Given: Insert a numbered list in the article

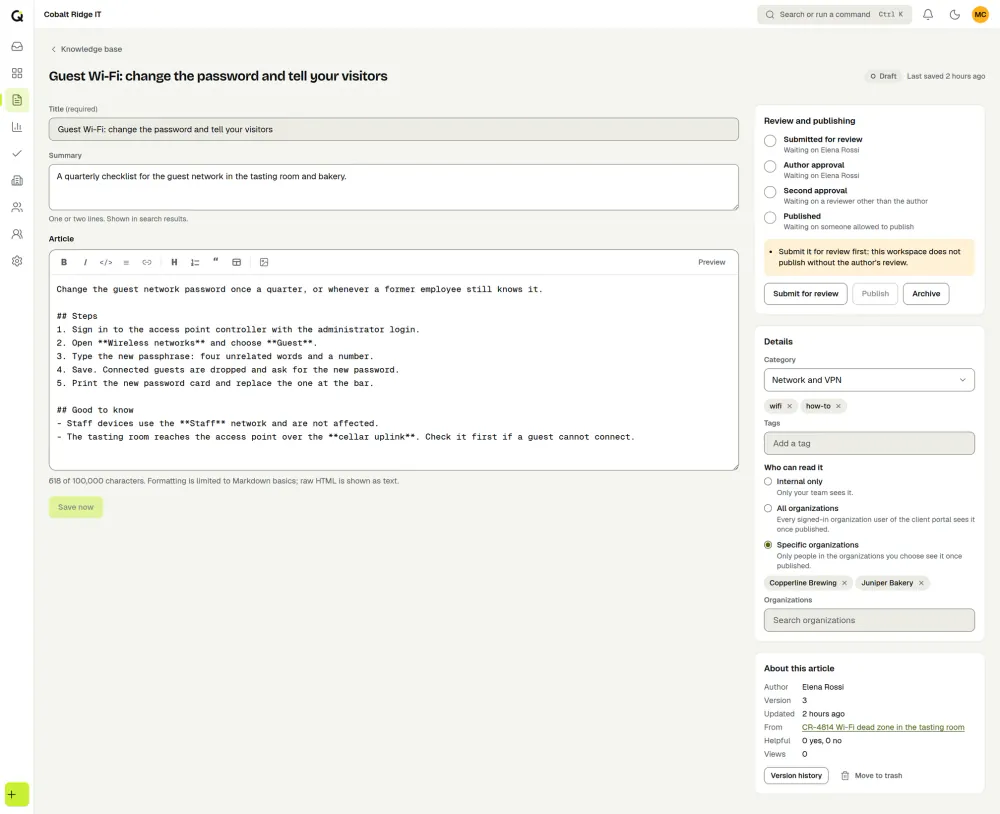Looking at the screenshot, I should click(195, 262).
